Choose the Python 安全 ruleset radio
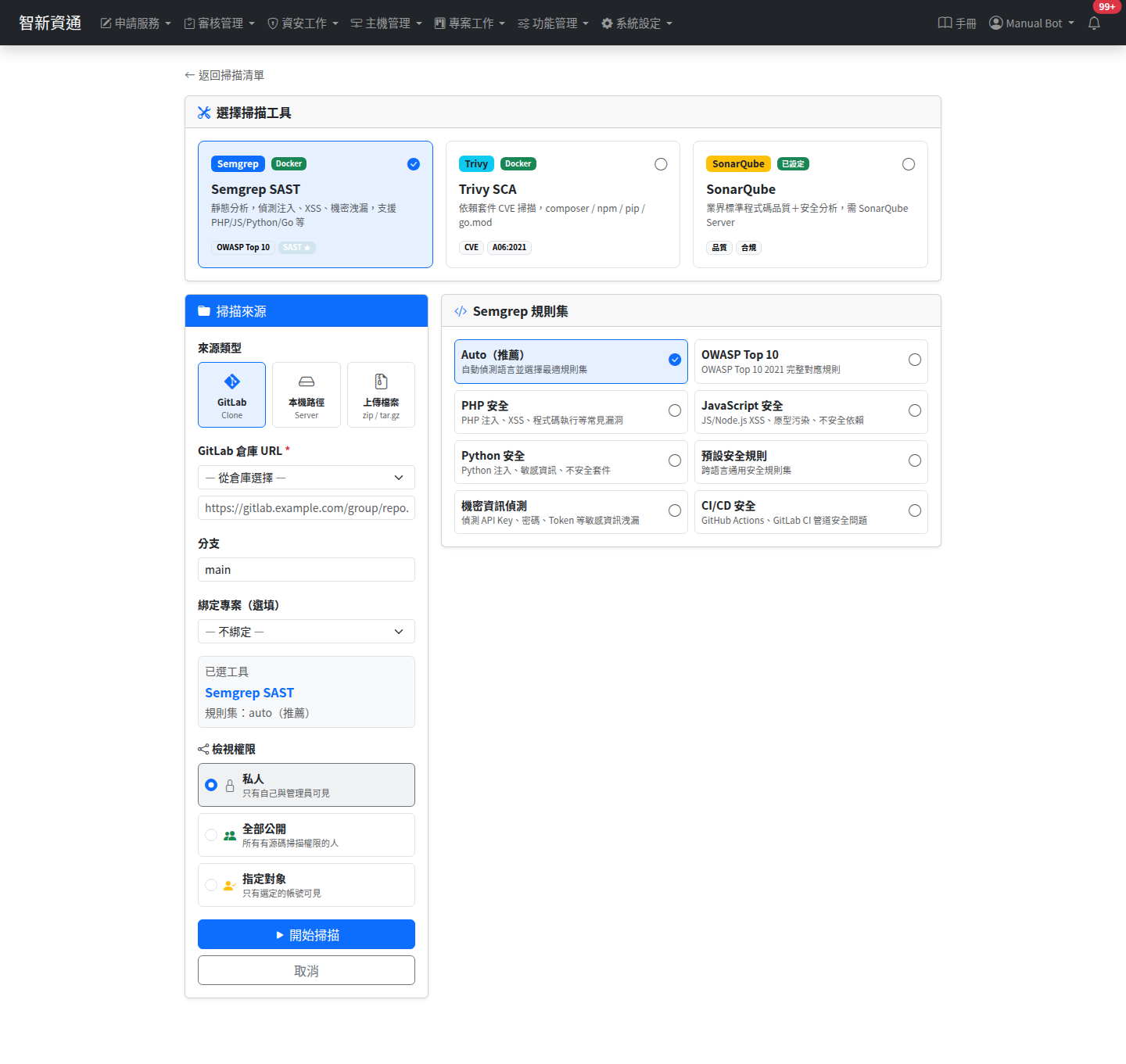The height and width of the screenshot is (1064, 1126). pyautogui.click(x=675, y=460)
